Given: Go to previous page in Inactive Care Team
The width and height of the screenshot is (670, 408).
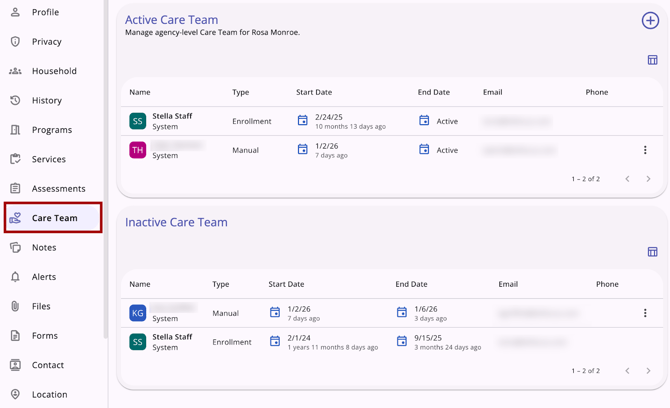Looking at the screenshot, I should click(x=627, y=371).
